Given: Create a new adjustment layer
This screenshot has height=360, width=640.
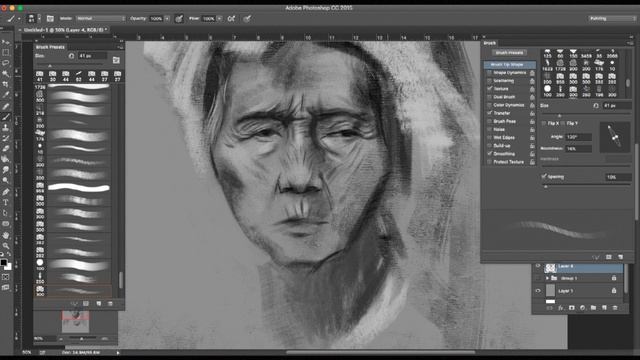Looking at the screenshot, I should point(582,308).
